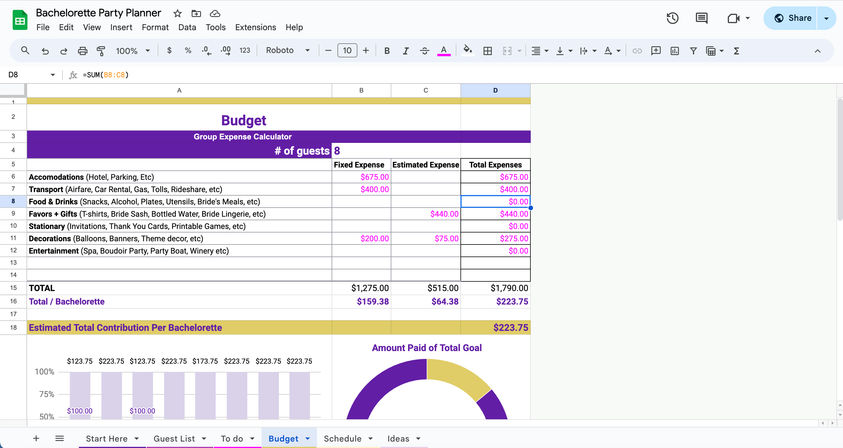Open version history clock icon
Screen dimensions: 843x448
[673, 18]
